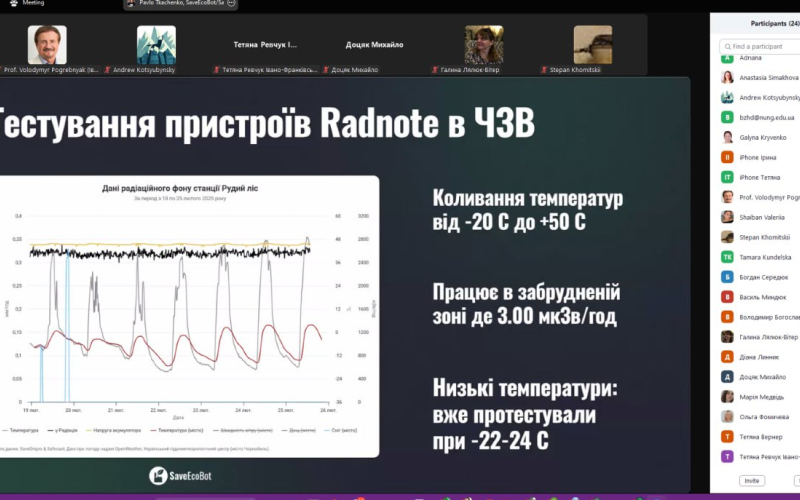Click Галина Лялюк-Вітер's avatar in participant list
The width and height of the screenshot is (800, 500).
(x=727, y=337)
